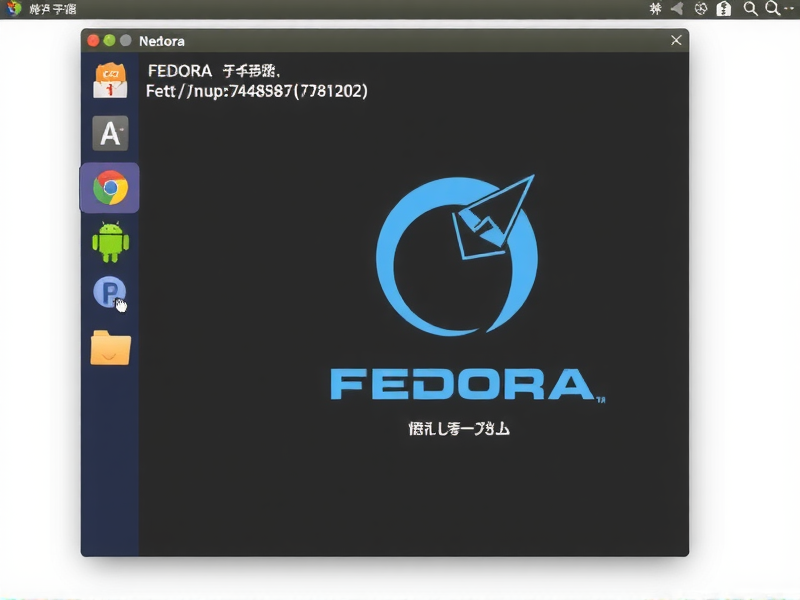Screen dimensions: 800x600
Task: Click the small caption below FEDORA
Action: tap(458, 426)
